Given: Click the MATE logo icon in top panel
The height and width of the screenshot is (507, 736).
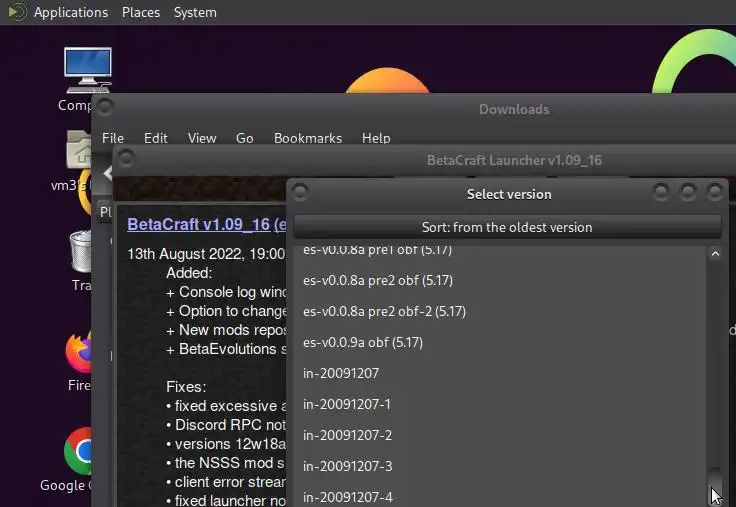Looking at the screenshot, I should click(17, 12).
